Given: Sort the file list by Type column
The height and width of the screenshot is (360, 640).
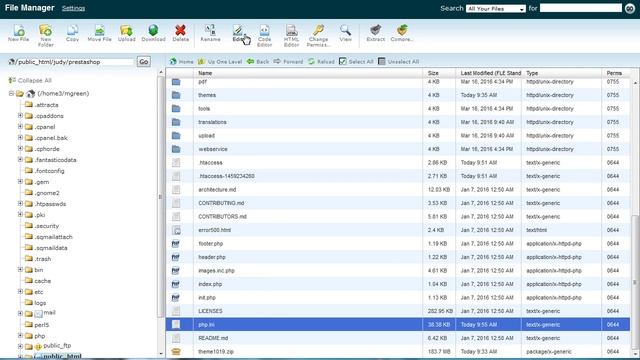Looking at the screenshot, I should click(x=532, y=73).
